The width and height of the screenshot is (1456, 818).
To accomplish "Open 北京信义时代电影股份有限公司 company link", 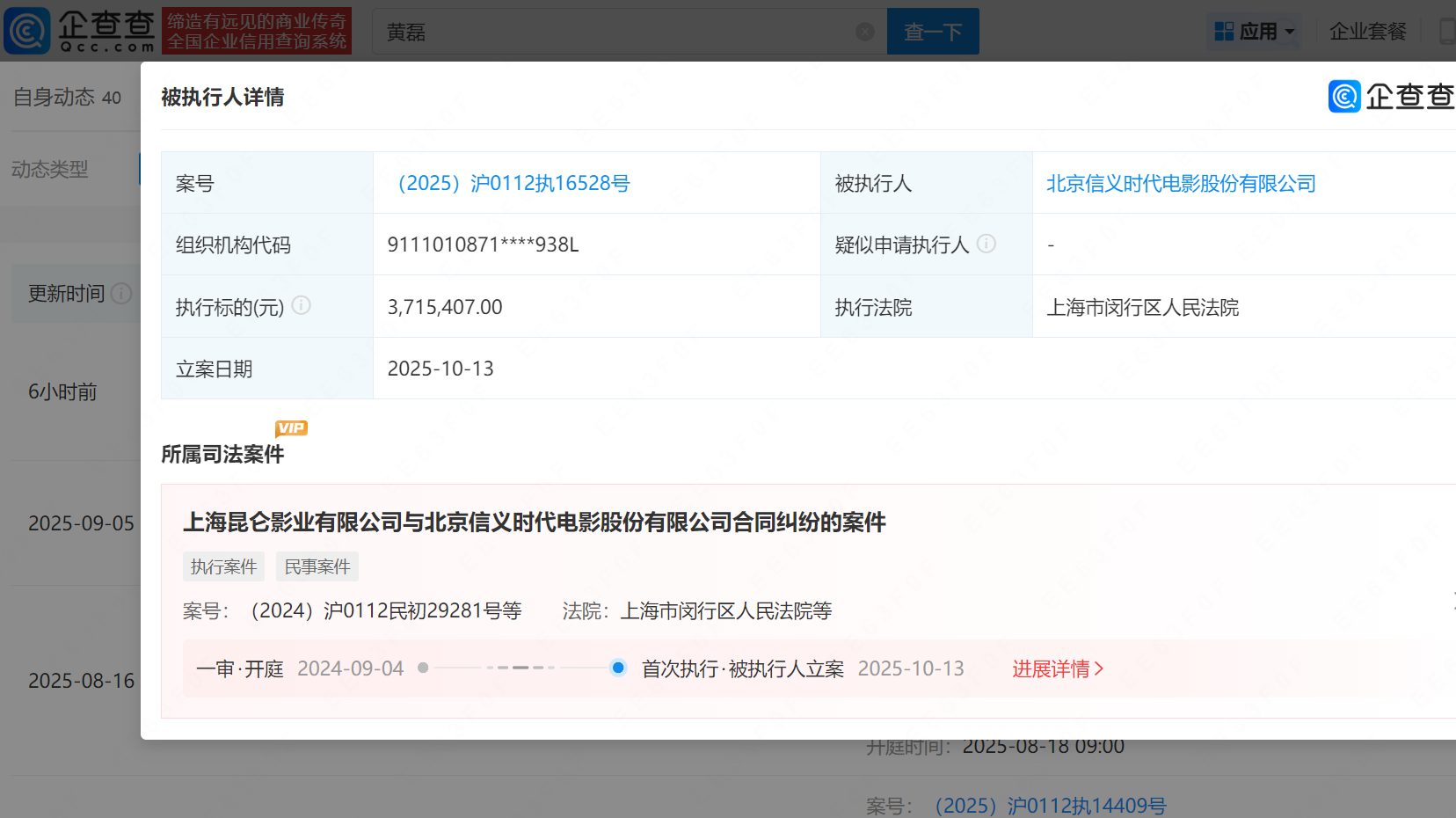I will pos(1180,183).
